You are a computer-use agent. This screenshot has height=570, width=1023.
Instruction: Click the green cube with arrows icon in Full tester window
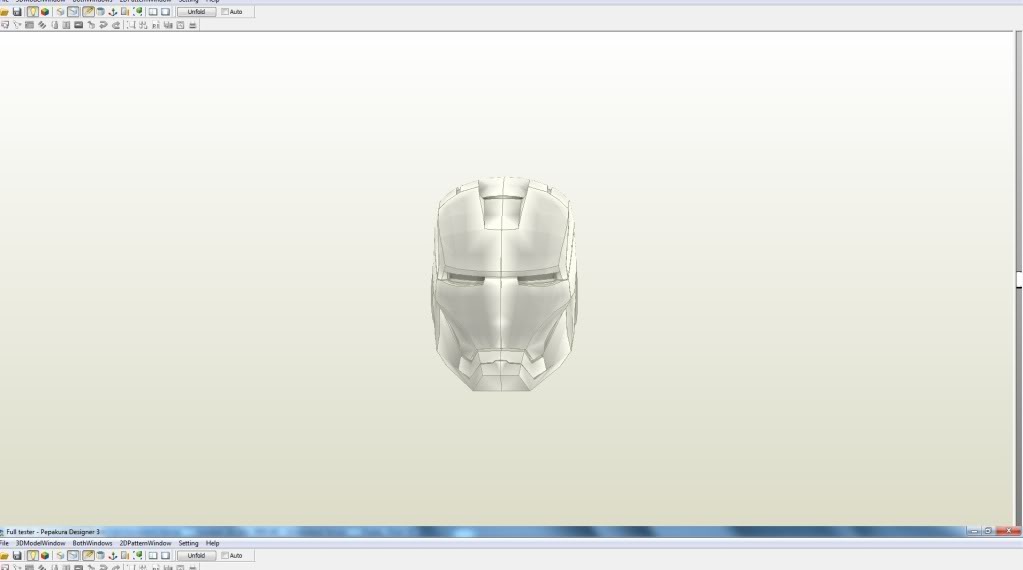click(138, 556)
